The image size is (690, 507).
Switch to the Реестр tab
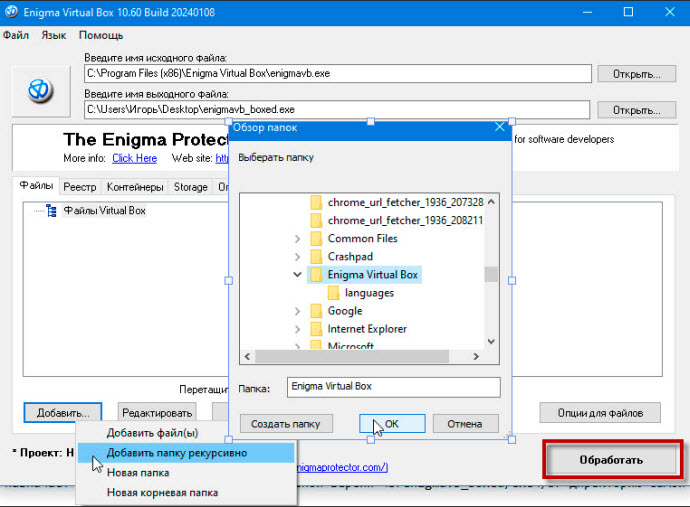coord(80,187)
